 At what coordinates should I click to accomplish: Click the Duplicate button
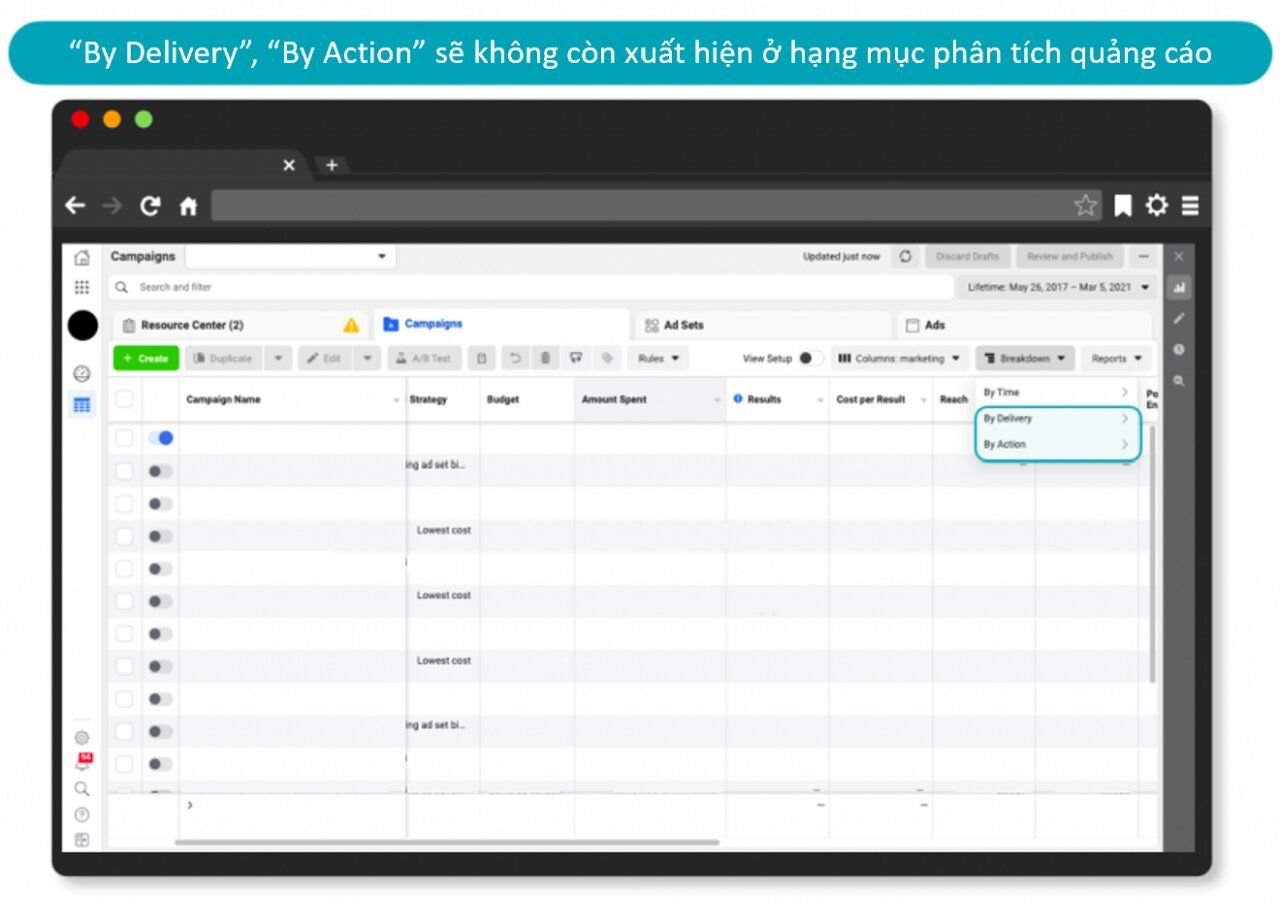tap(224, 358)
